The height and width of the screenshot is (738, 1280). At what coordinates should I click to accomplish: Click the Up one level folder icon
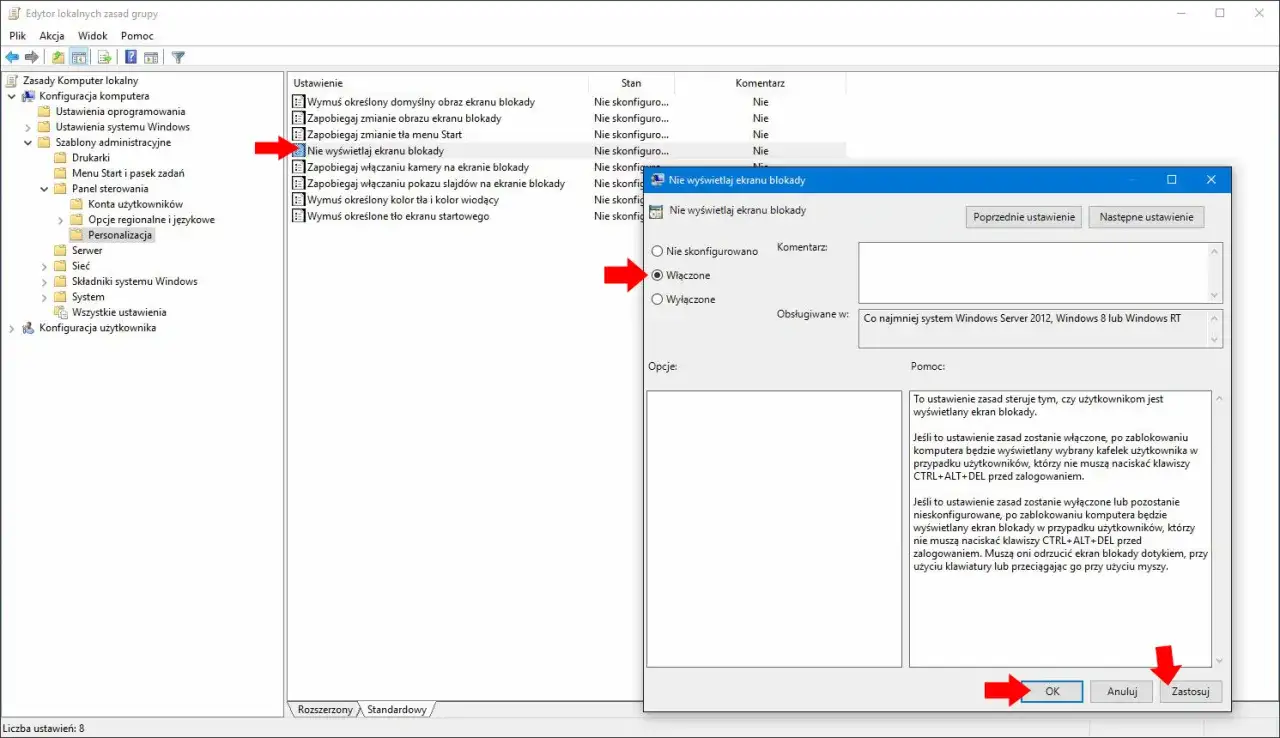58,57
